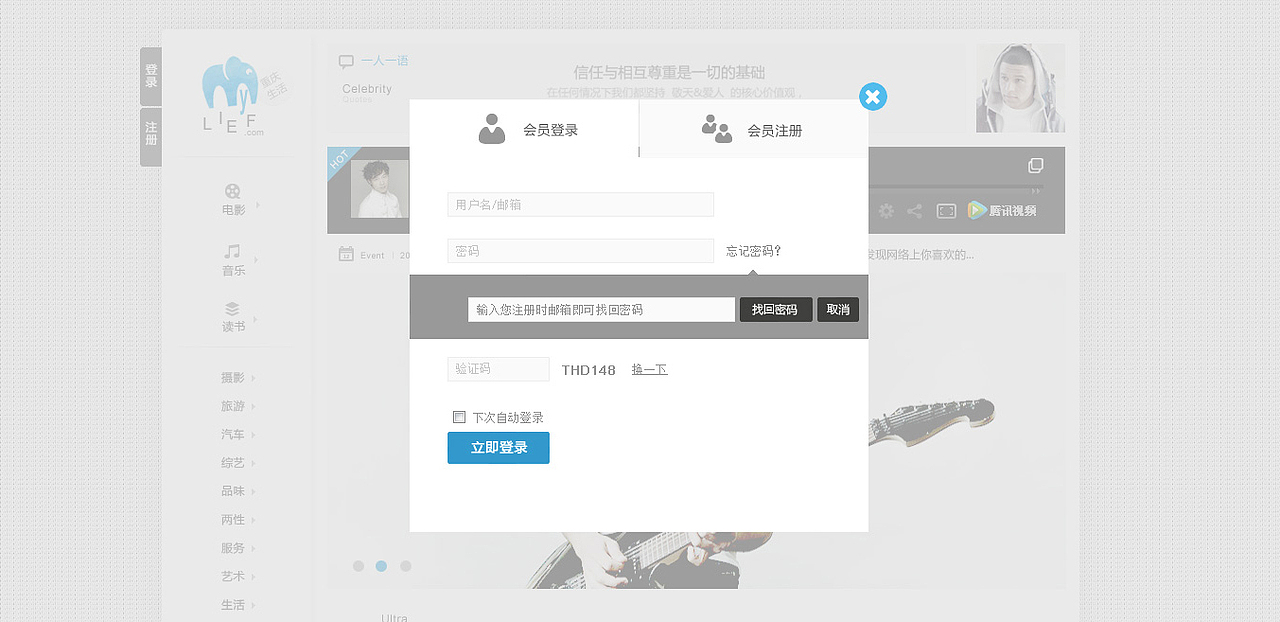1280x622 pixels.
Task: Expand the 摄影 category chevron
Action: coord(252,377)
